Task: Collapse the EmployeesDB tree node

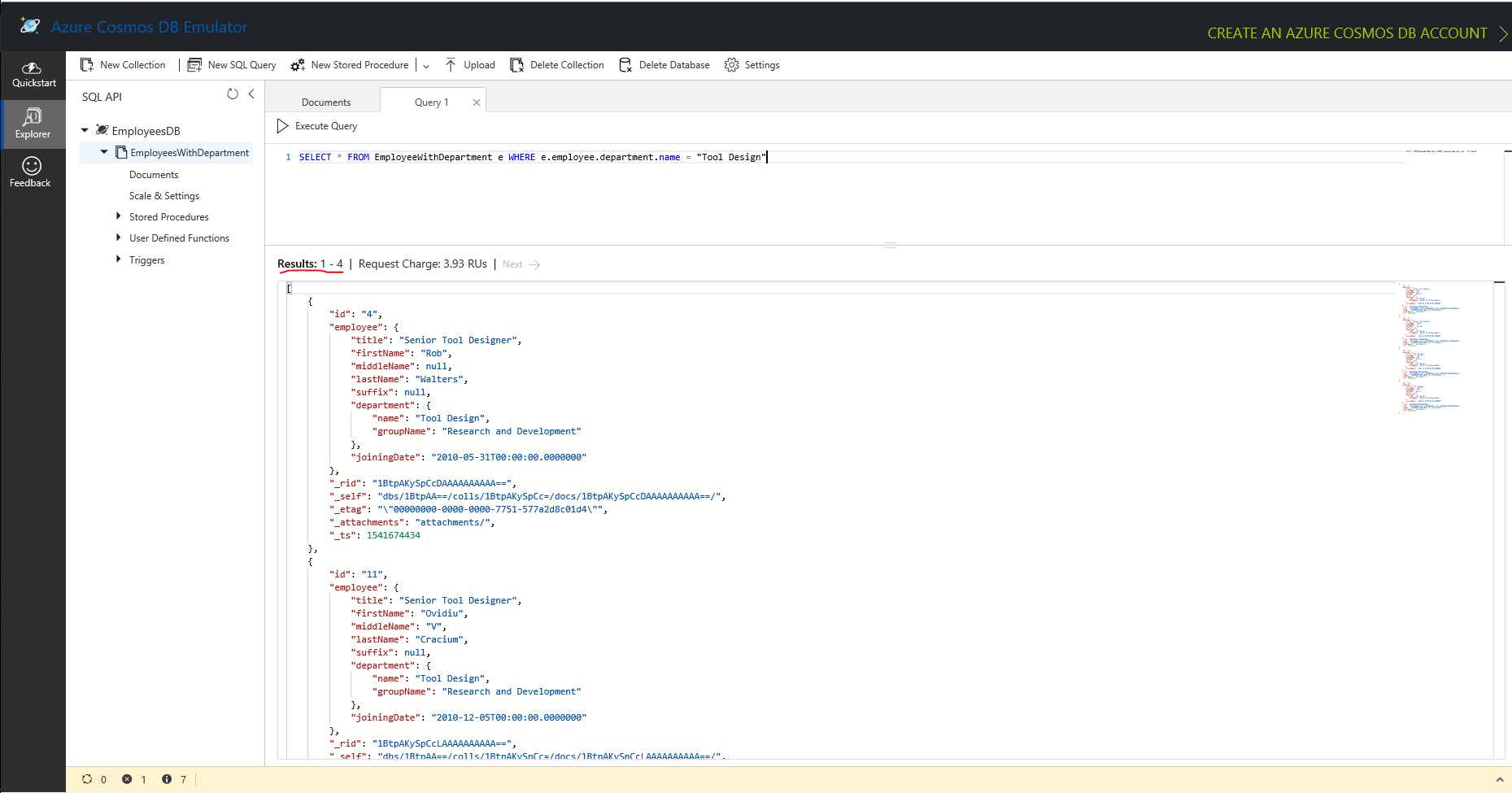Action: (85, 130)
